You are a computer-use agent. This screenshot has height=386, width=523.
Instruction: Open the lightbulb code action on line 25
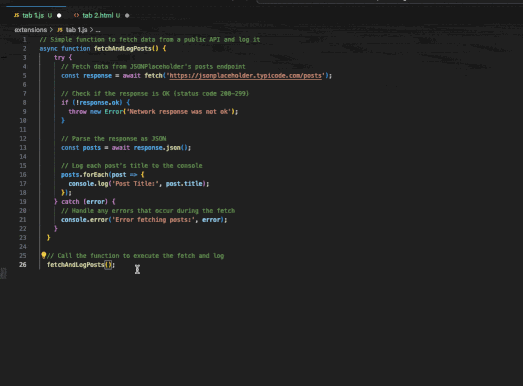coord(43,256)
